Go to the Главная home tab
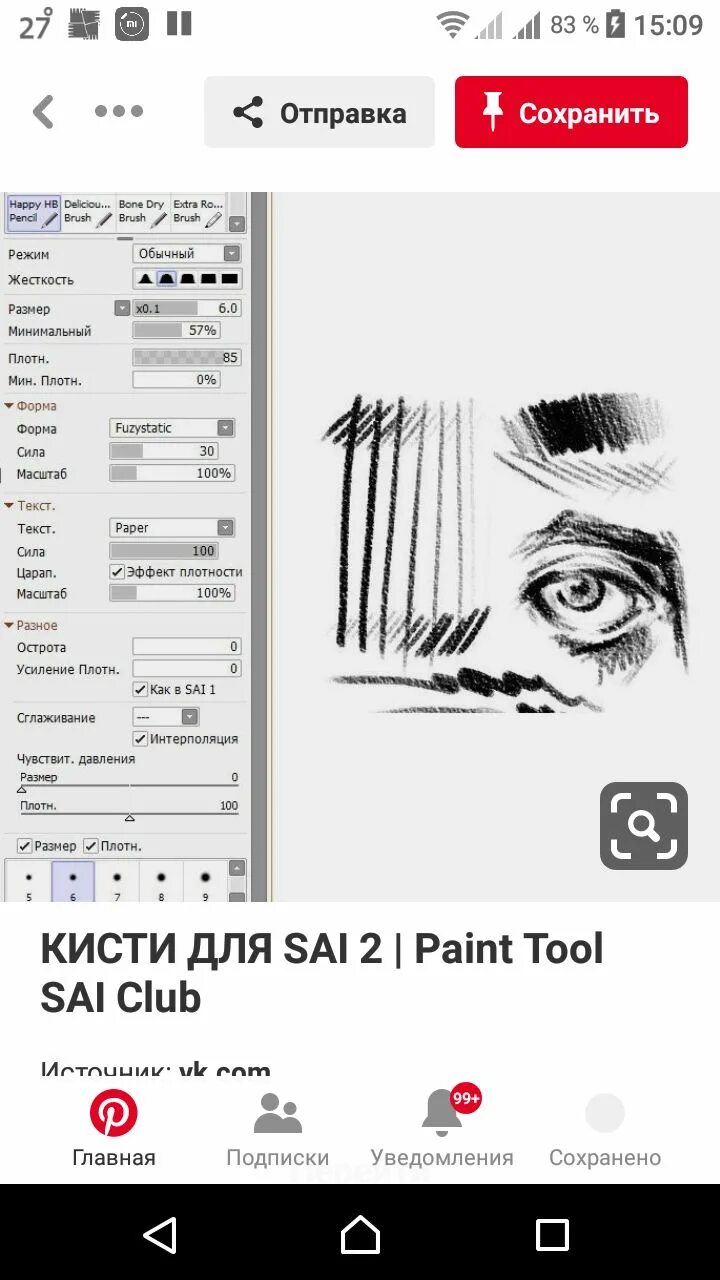The width and height of the screenshot is (720, 1280). tap(114, 1129)
